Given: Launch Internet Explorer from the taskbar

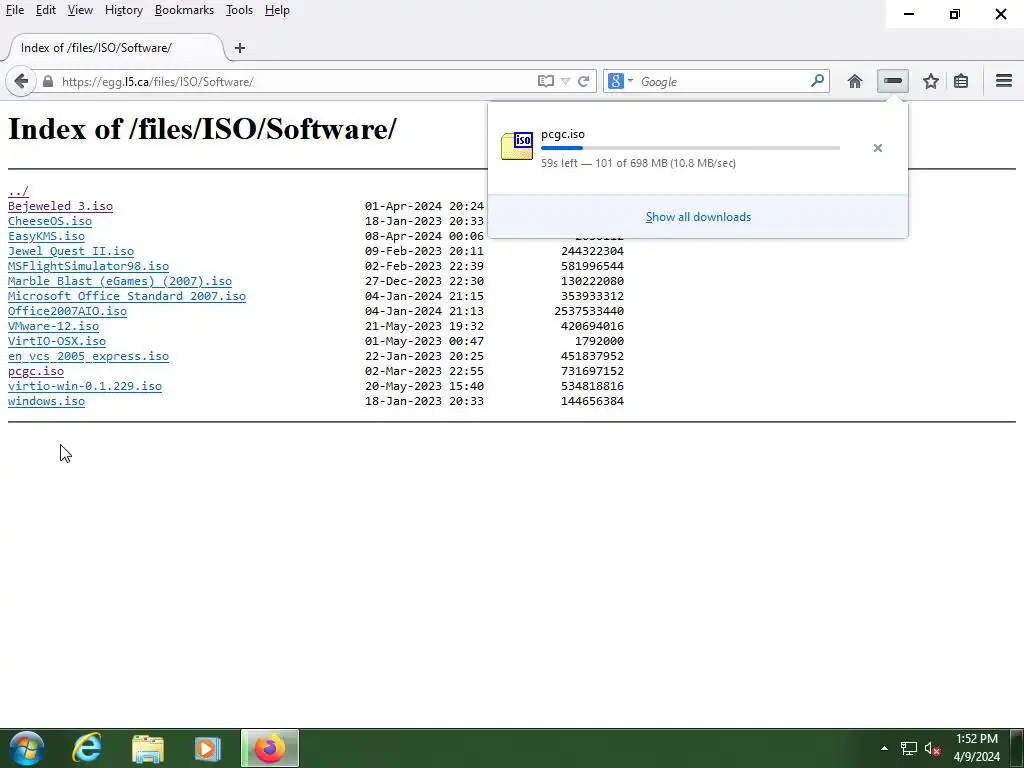Looking at the screenshot, I should (87, 748).
